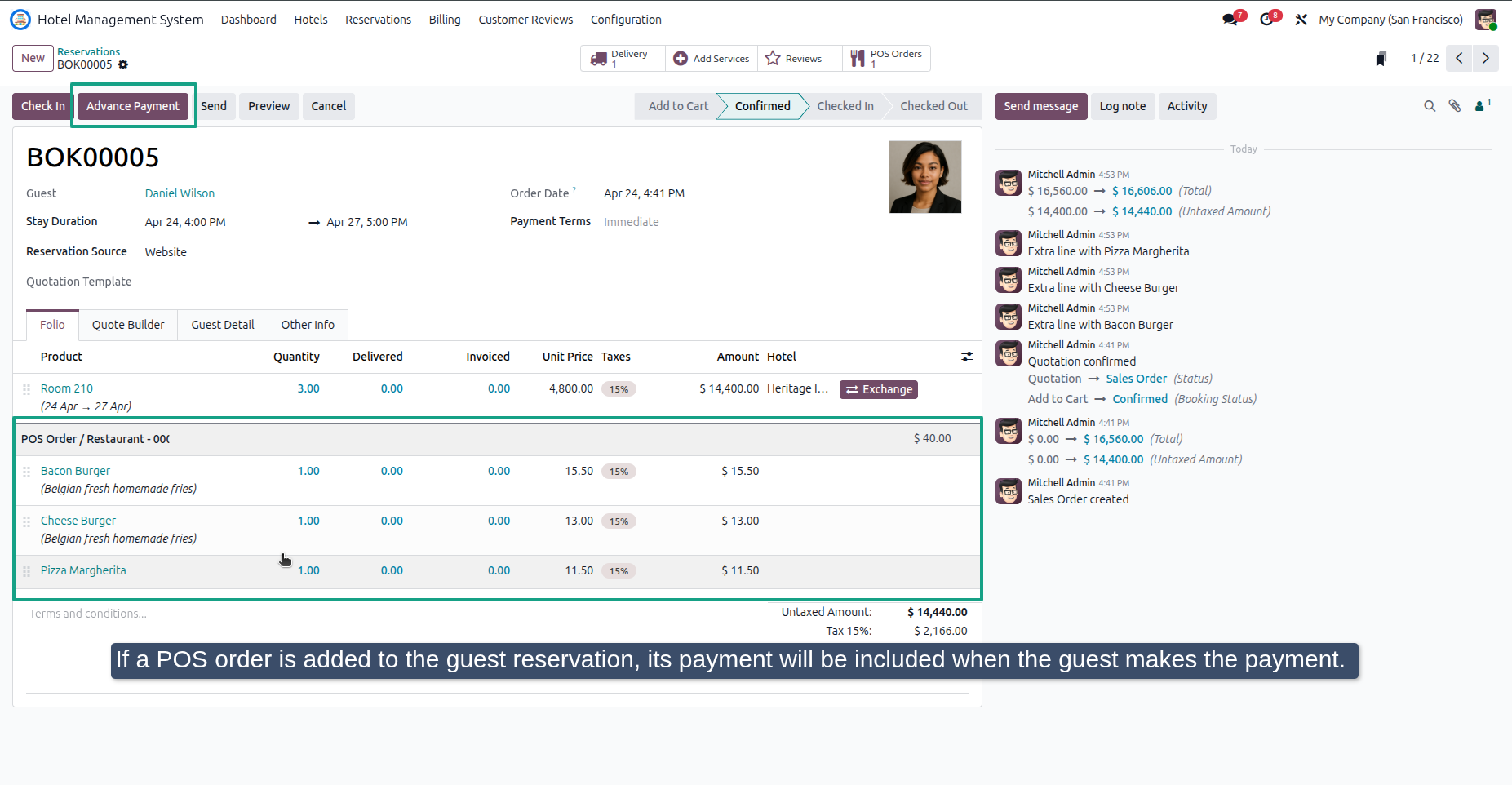Open the gear actions menu beside BOK00005
The image size is (1512, 785).
click(x=123, y=64)
